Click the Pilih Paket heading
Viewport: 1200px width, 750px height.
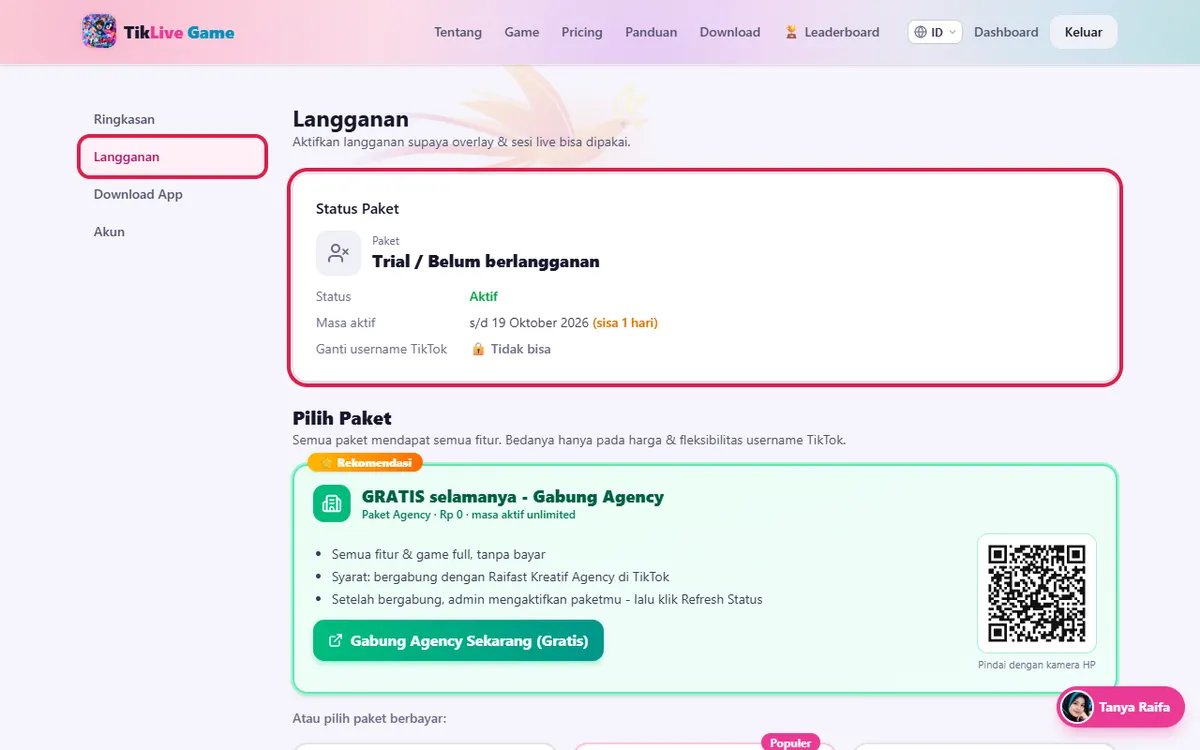(x=342, y=418)
